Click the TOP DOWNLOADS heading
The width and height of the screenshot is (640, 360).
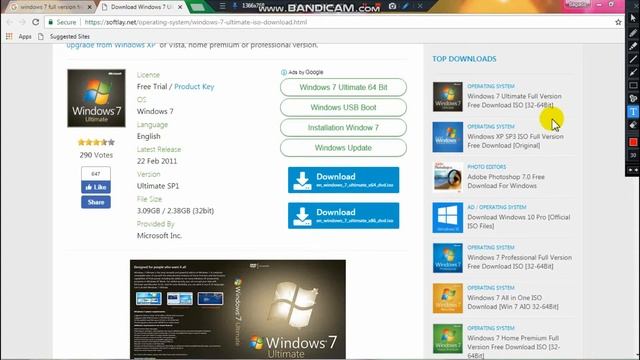click(x=464, y=59)
